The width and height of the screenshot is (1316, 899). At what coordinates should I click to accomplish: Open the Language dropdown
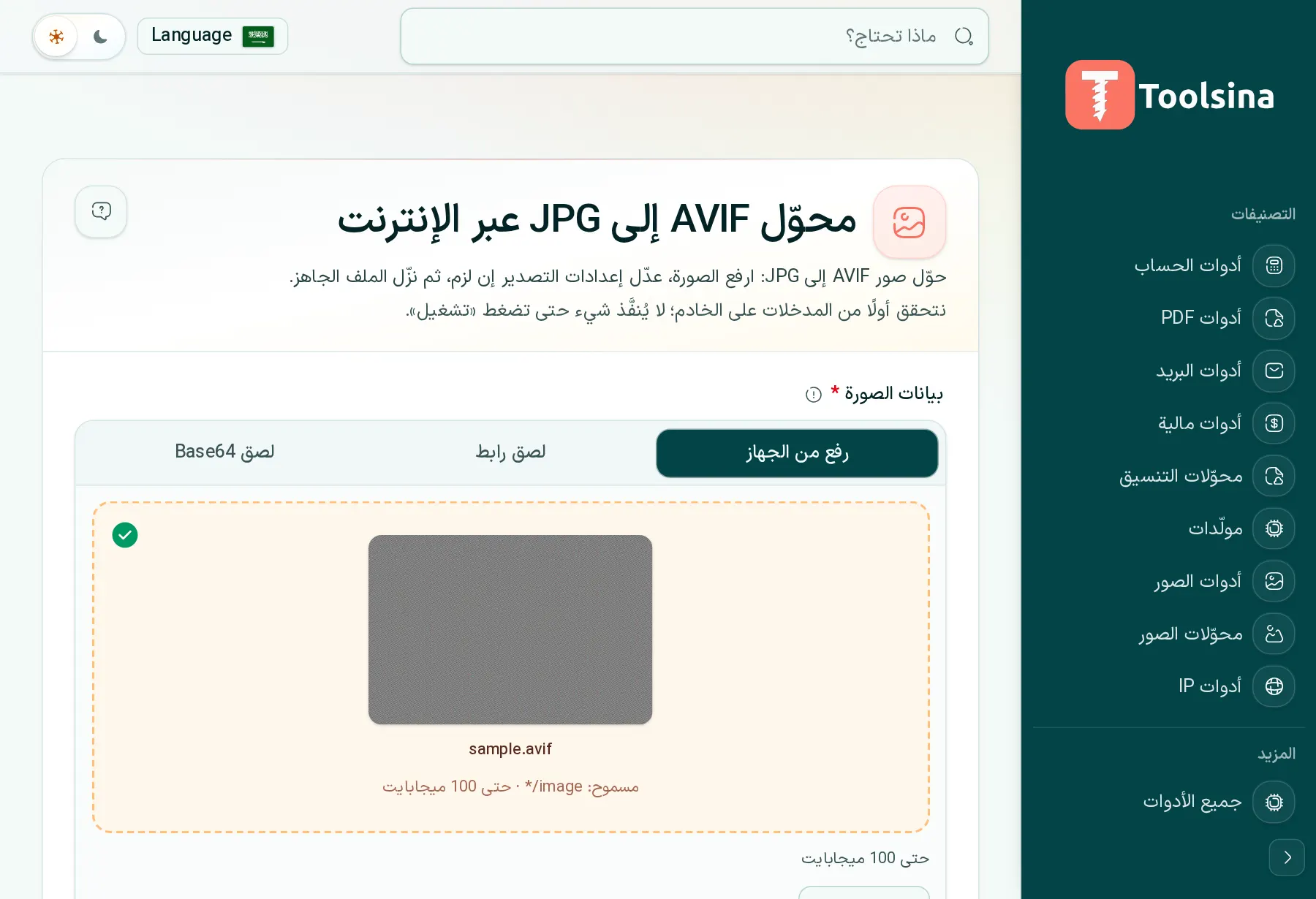click(213, 36)
